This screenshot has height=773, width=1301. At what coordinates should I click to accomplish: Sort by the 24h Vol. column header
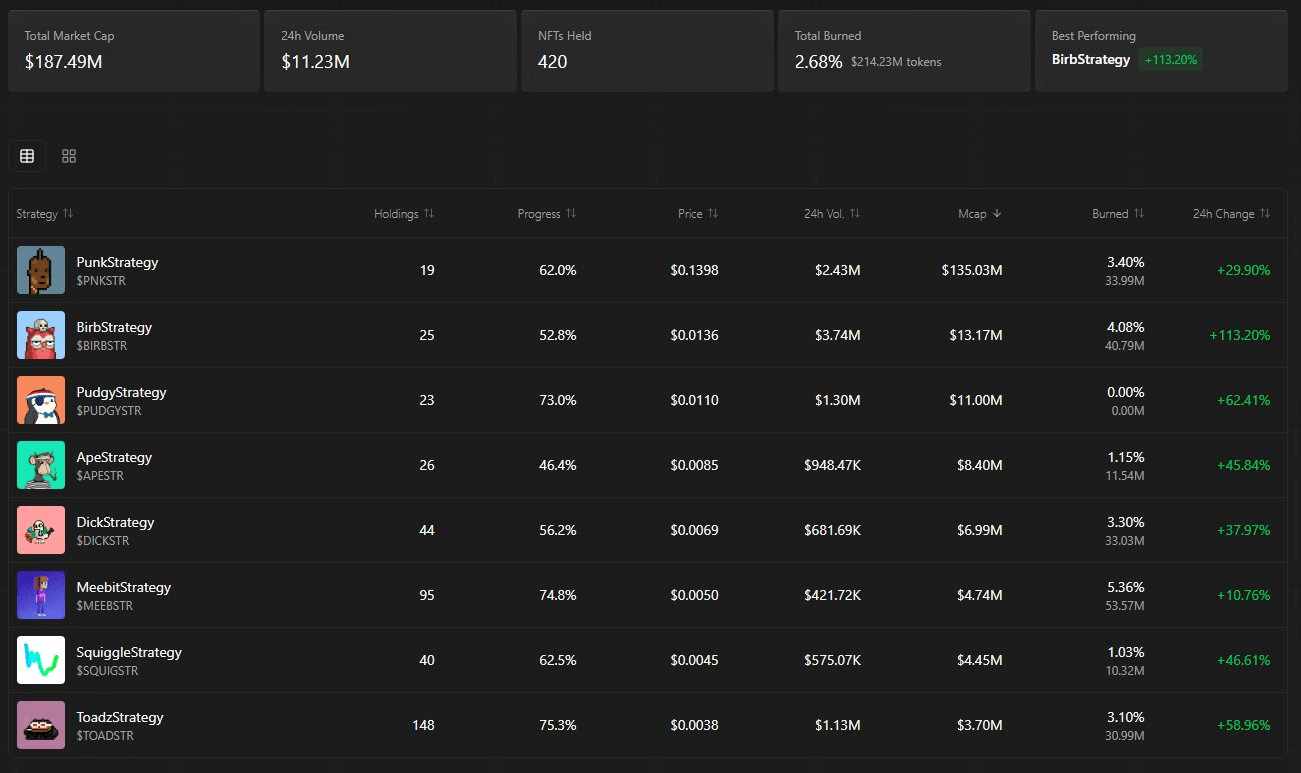tap(832, 214)
